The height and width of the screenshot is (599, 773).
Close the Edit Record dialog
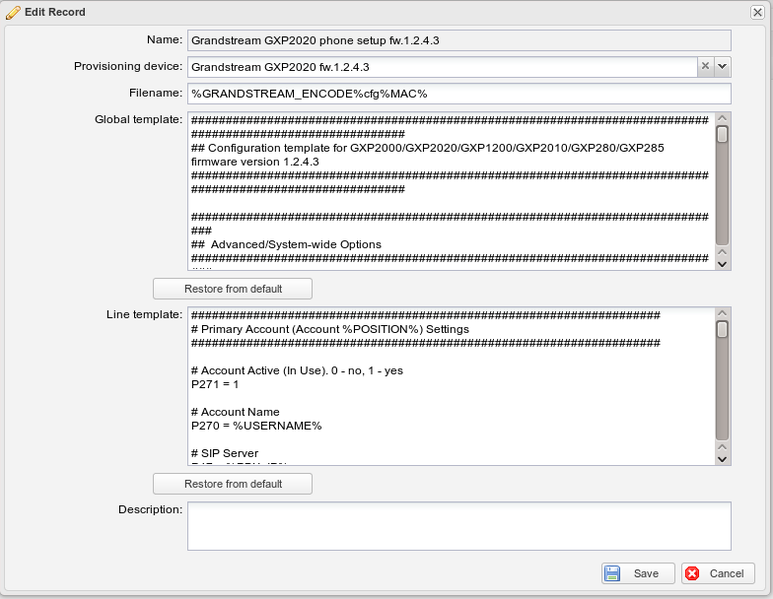pos(757,12)
